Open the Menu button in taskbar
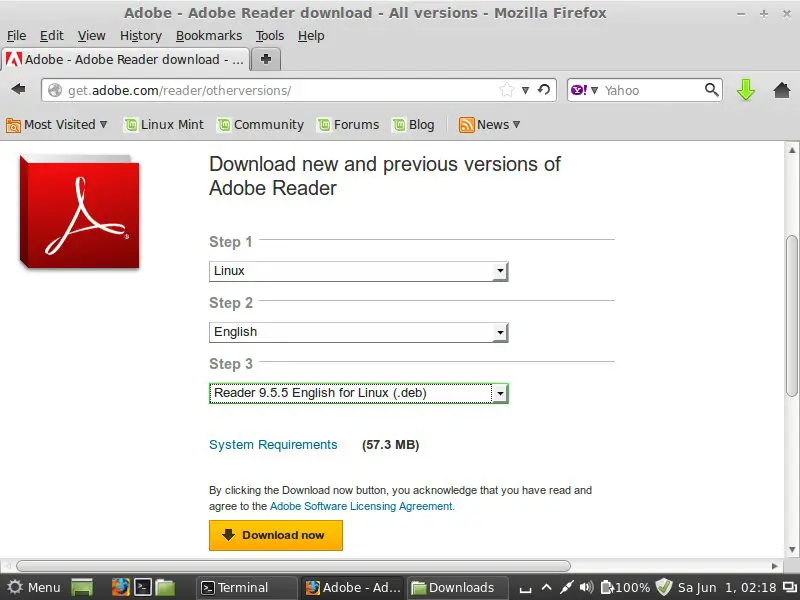This screenshot has width=800, height=600. coord(34,588)
